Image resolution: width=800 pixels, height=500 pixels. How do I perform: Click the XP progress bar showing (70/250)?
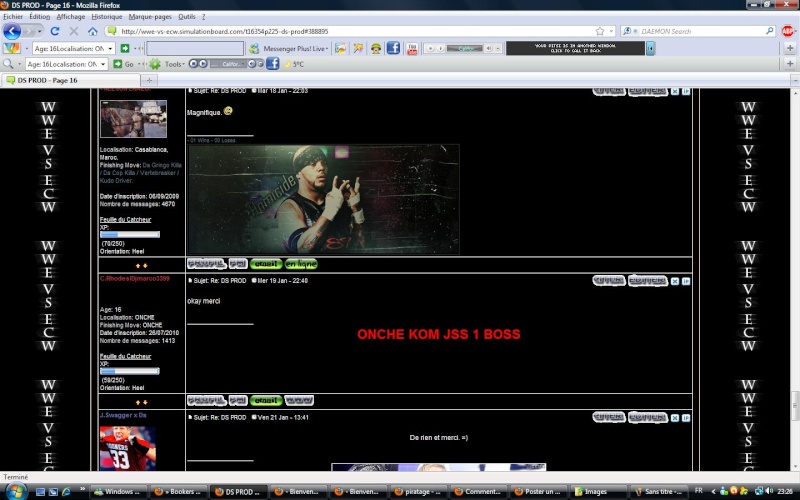tap(130, 235)
